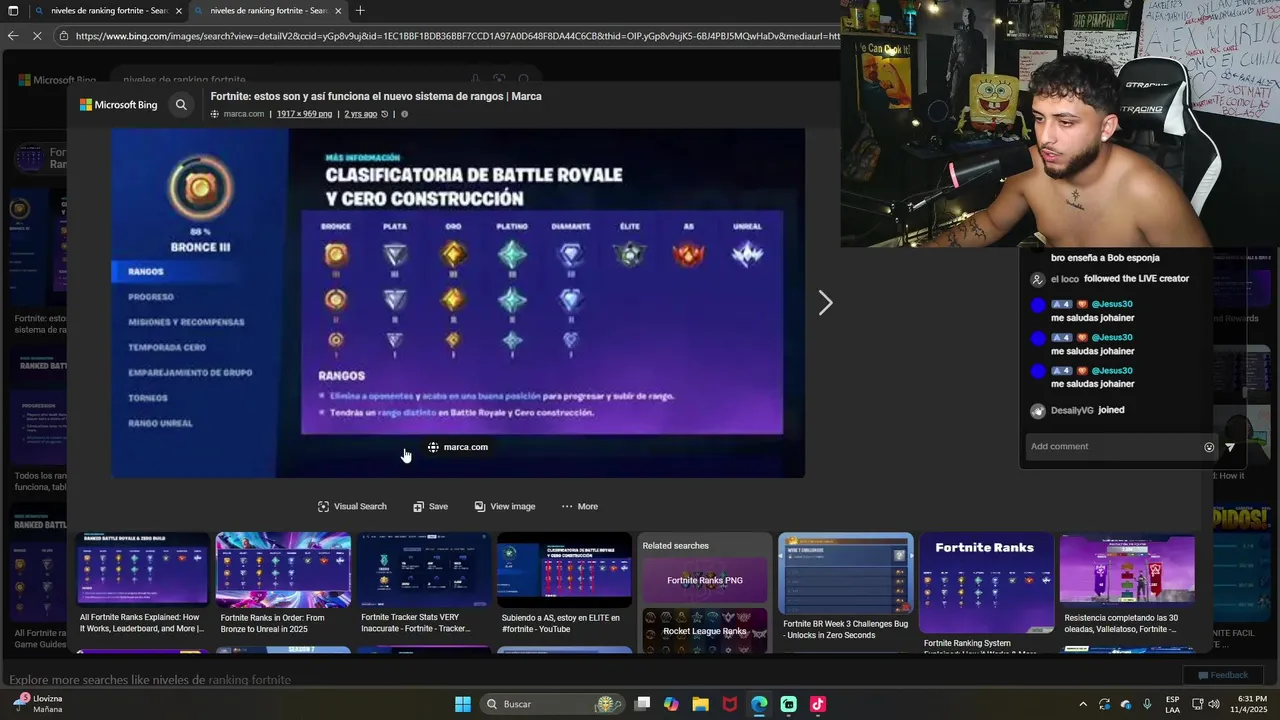Click the send arrow icon beside Add comment
The image size is (1280, 720).
(x=1230, y=447)
